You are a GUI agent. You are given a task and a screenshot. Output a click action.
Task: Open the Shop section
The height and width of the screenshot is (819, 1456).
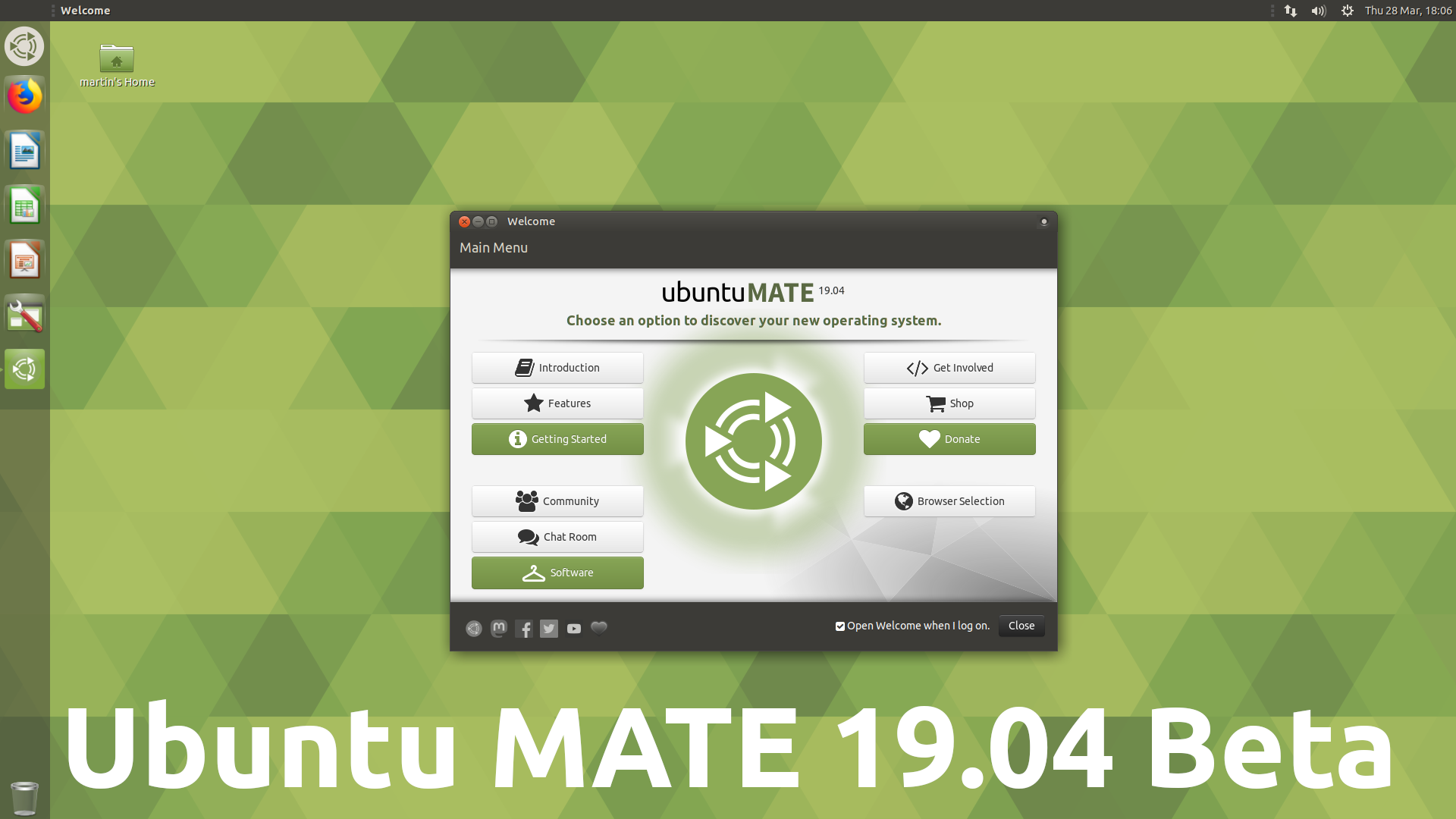point(949,402)
